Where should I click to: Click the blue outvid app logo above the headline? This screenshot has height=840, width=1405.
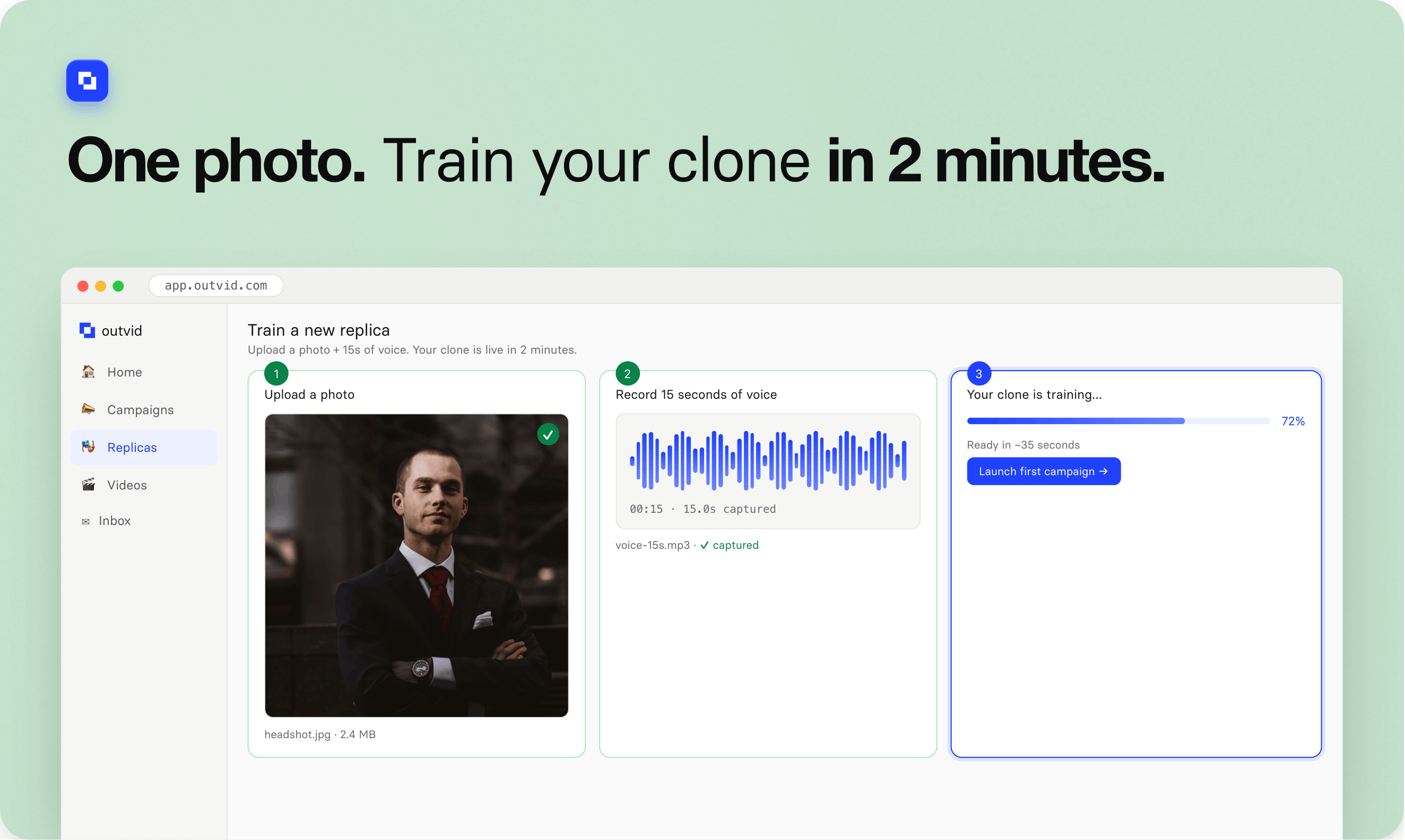click(87, 81)
